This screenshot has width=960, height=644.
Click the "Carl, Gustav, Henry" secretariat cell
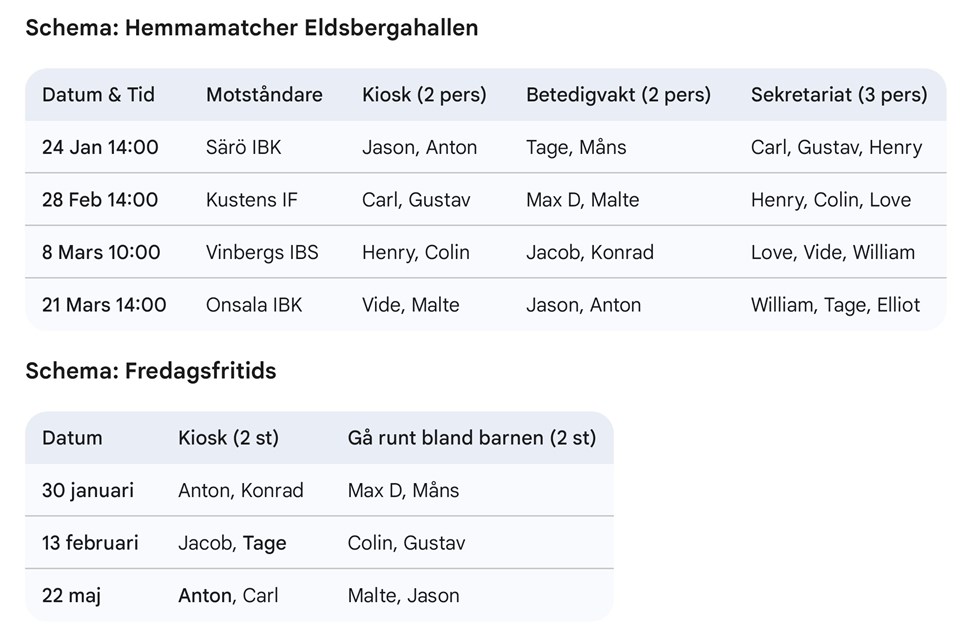pyautogui.click(x=836, y=147)
